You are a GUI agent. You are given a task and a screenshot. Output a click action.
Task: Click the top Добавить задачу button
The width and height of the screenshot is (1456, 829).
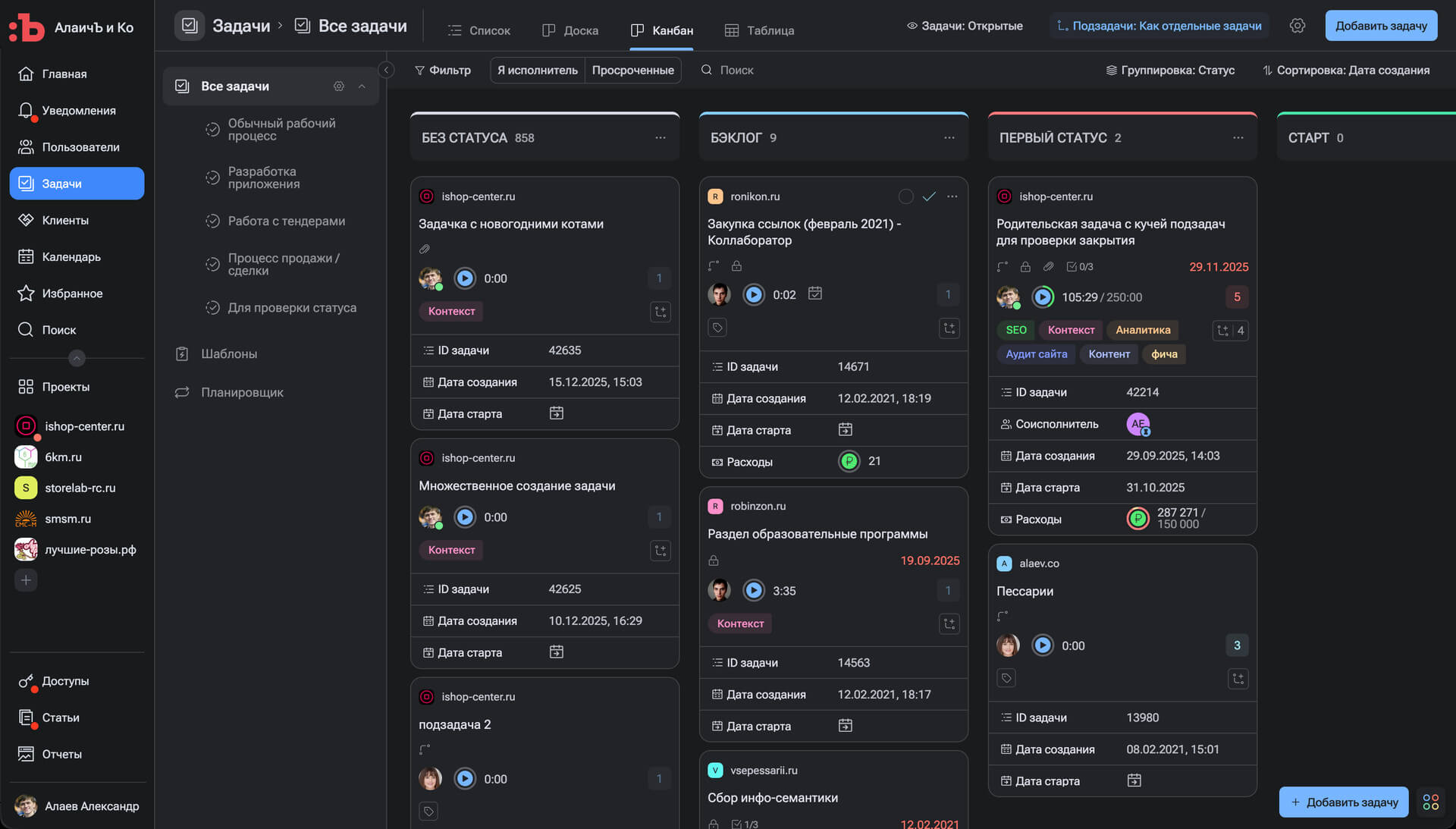[x=1380, y=26]
